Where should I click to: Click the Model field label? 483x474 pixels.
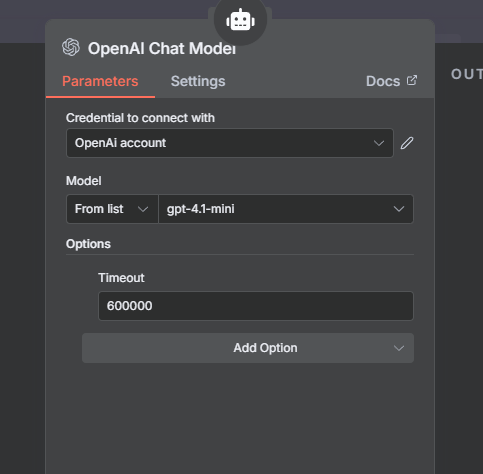tap(84, 181)
